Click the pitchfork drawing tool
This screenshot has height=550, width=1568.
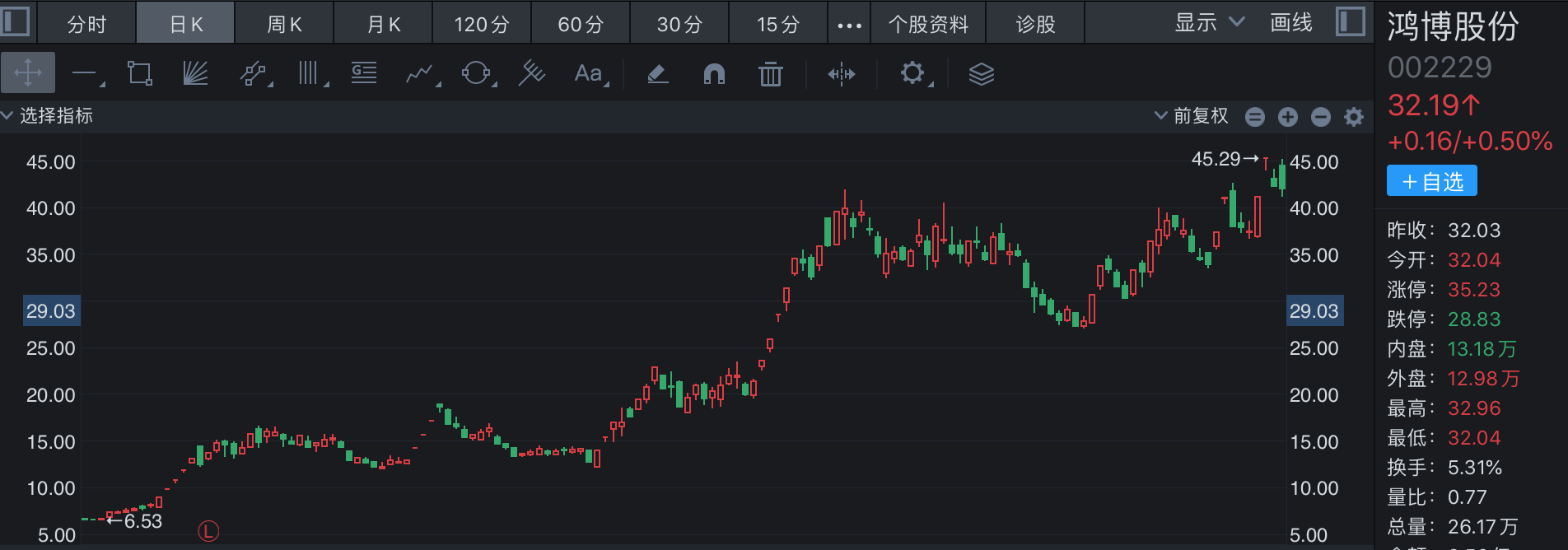[531, 73]
